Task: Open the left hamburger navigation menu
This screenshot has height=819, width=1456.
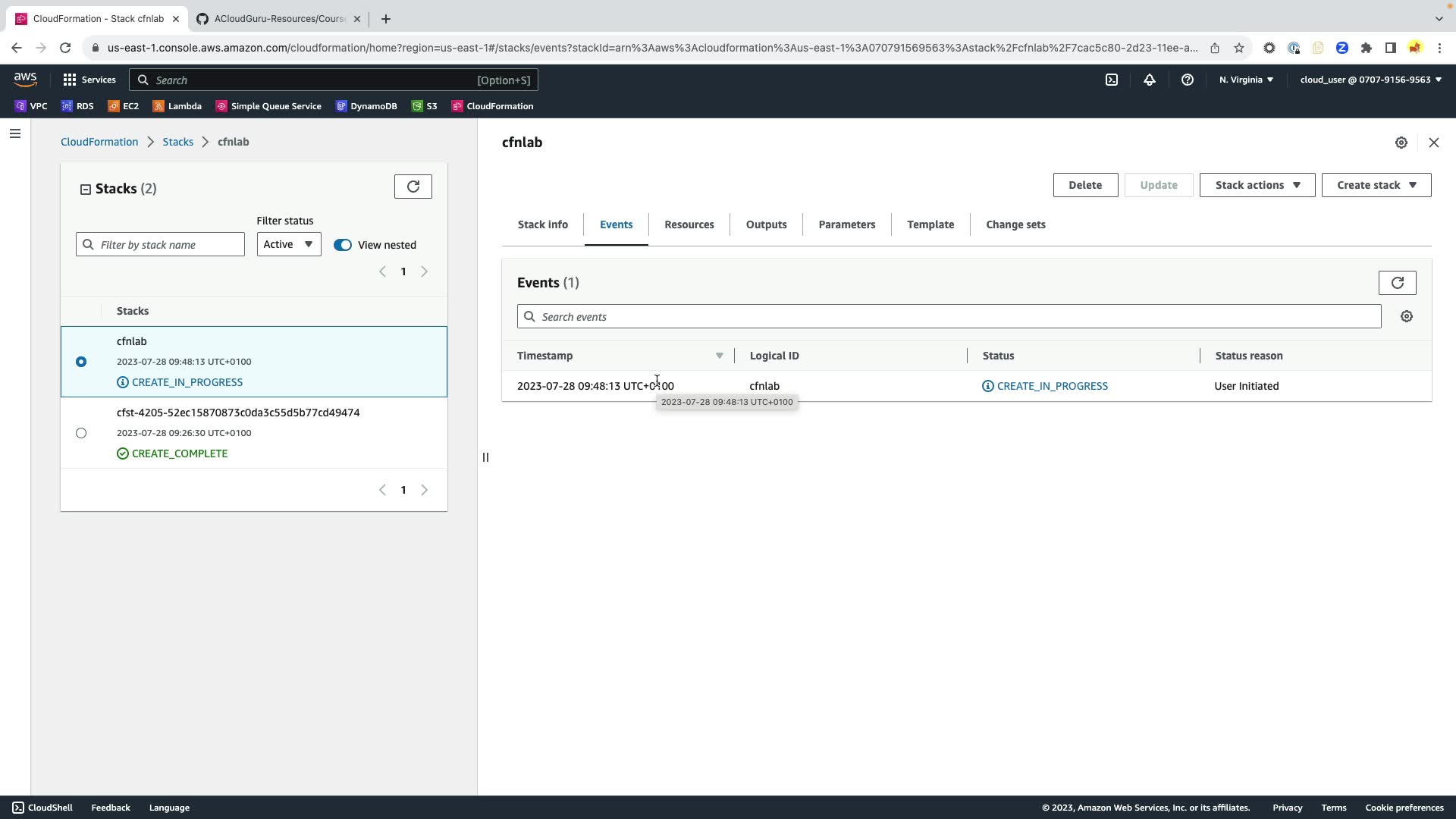Action: tap(14, 134)
